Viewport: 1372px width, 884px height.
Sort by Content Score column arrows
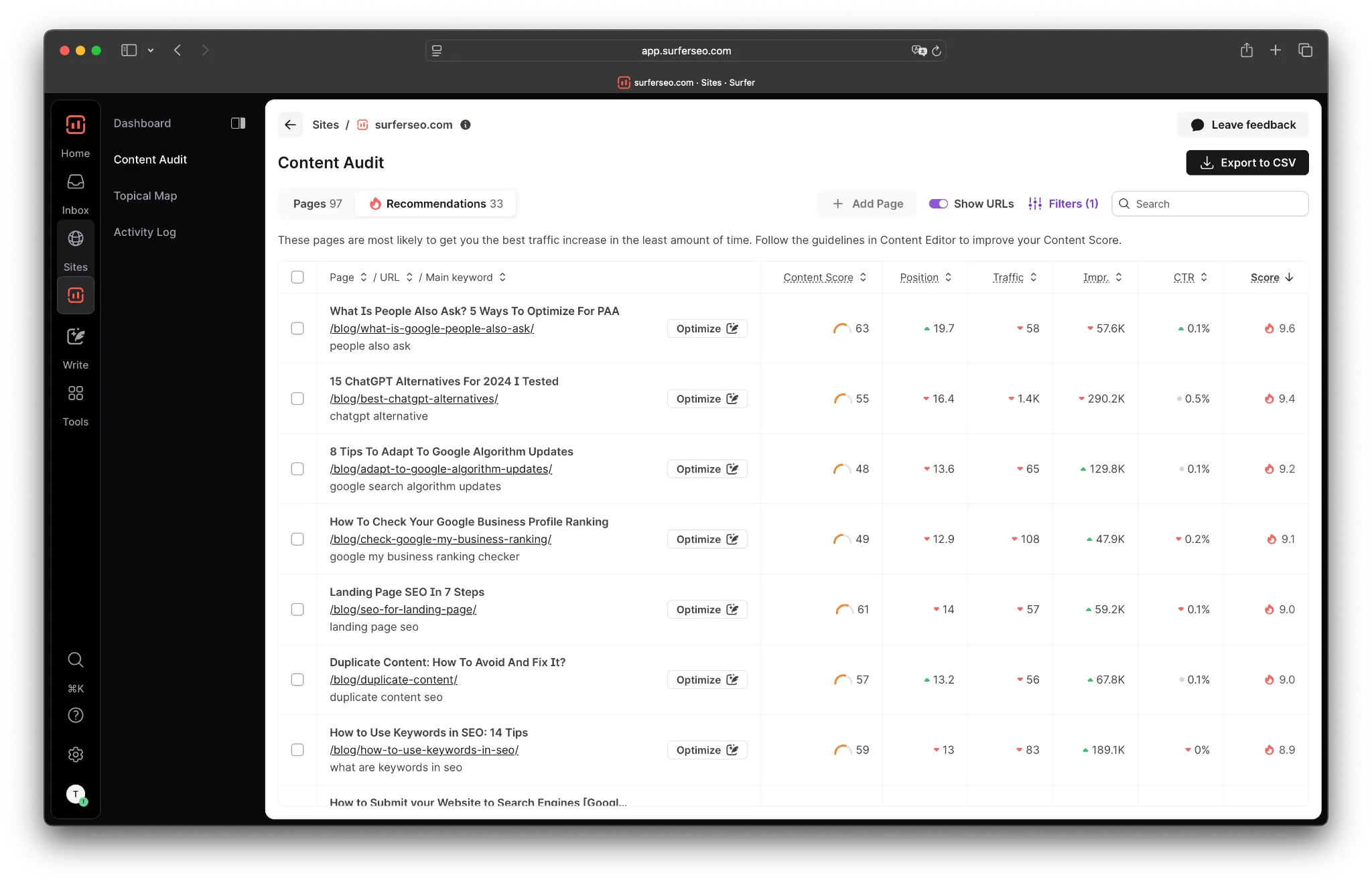tap(863, 277)
